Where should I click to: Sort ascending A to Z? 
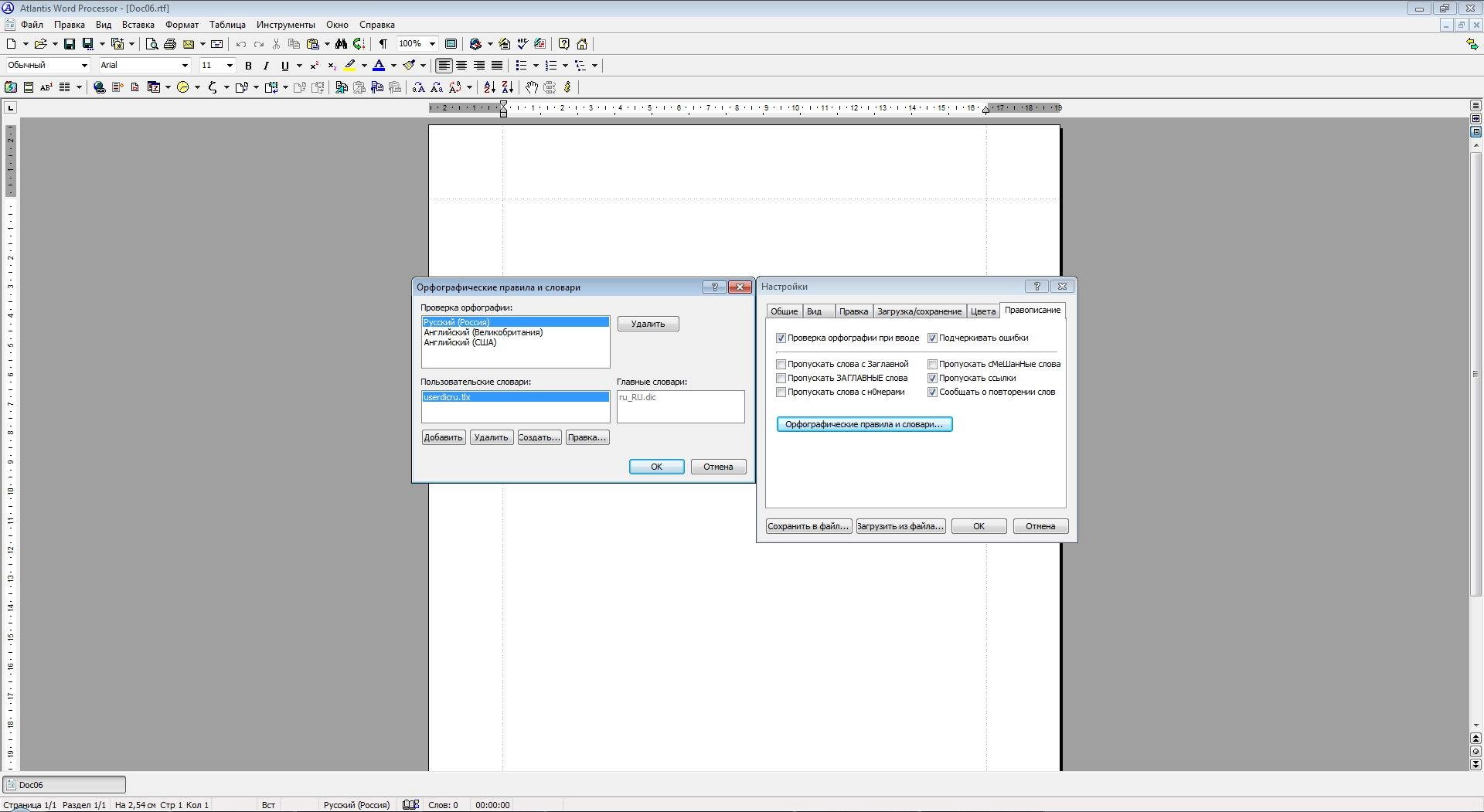click(x=489, y=87)
